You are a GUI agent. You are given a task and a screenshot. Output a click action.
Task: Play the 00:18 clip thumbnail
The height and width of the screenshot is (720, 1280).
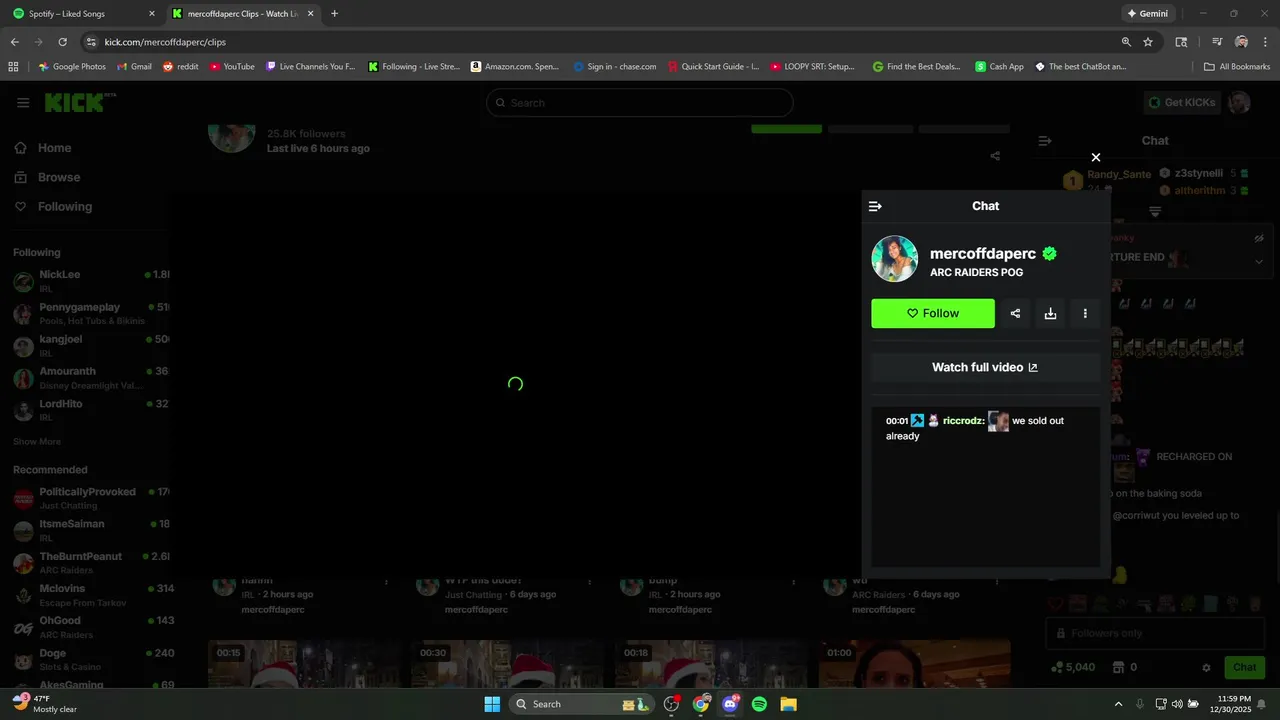711,664
